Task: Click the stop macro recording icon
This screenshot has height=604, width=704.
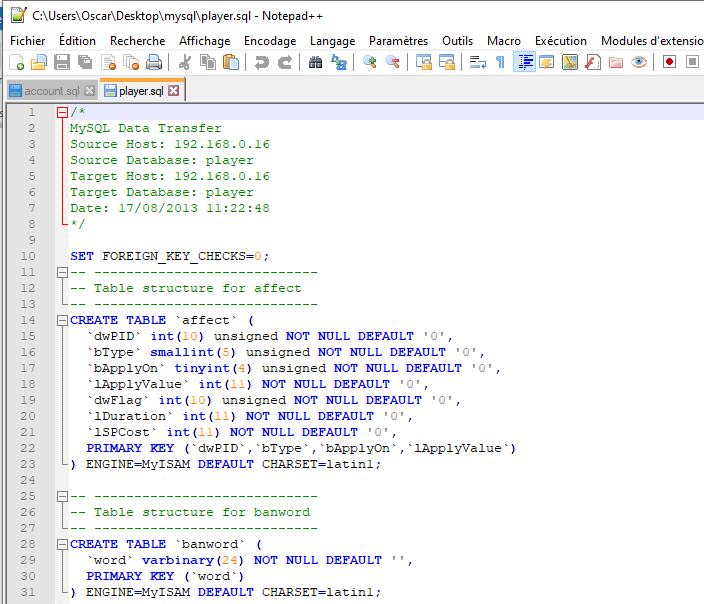Action: point(692,62)
